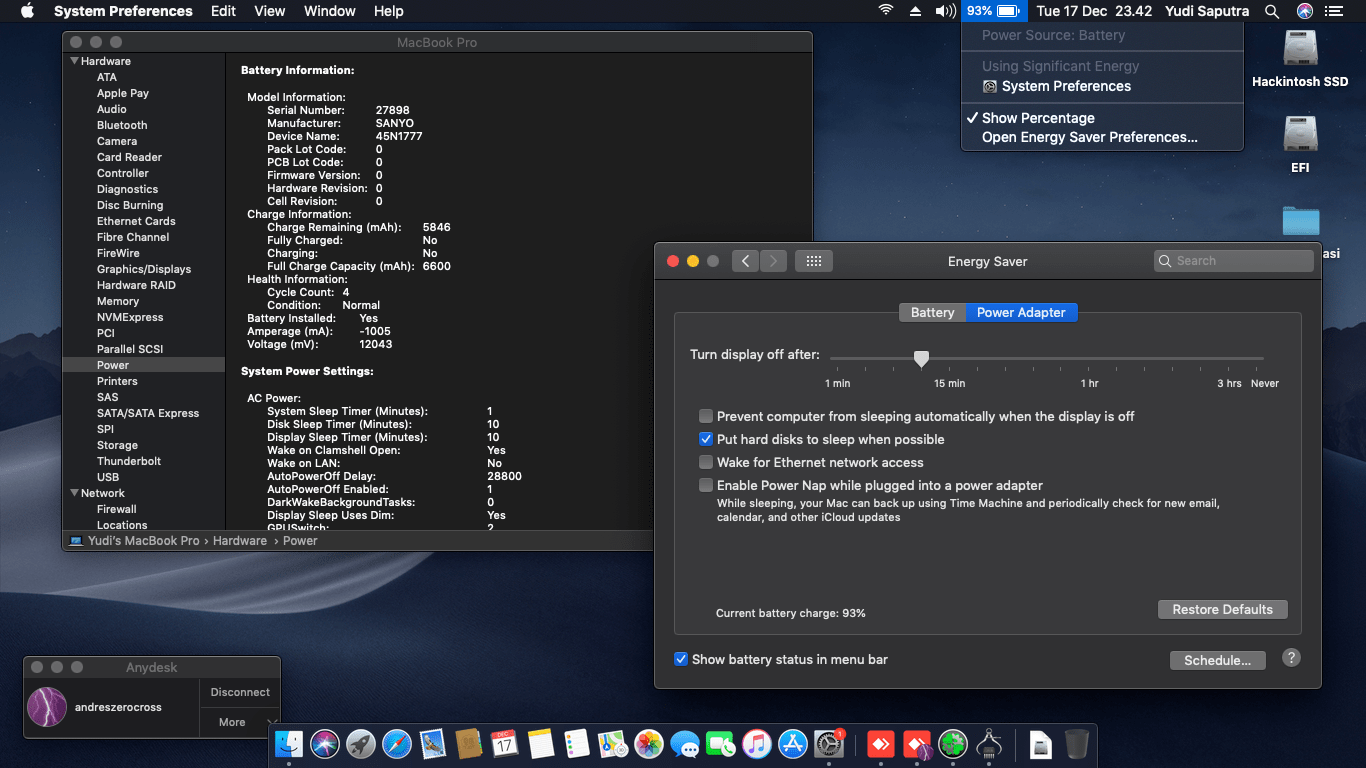The image size is (1366, 768).
Task: Open Photos app in the dock
Action: point(649,744)
